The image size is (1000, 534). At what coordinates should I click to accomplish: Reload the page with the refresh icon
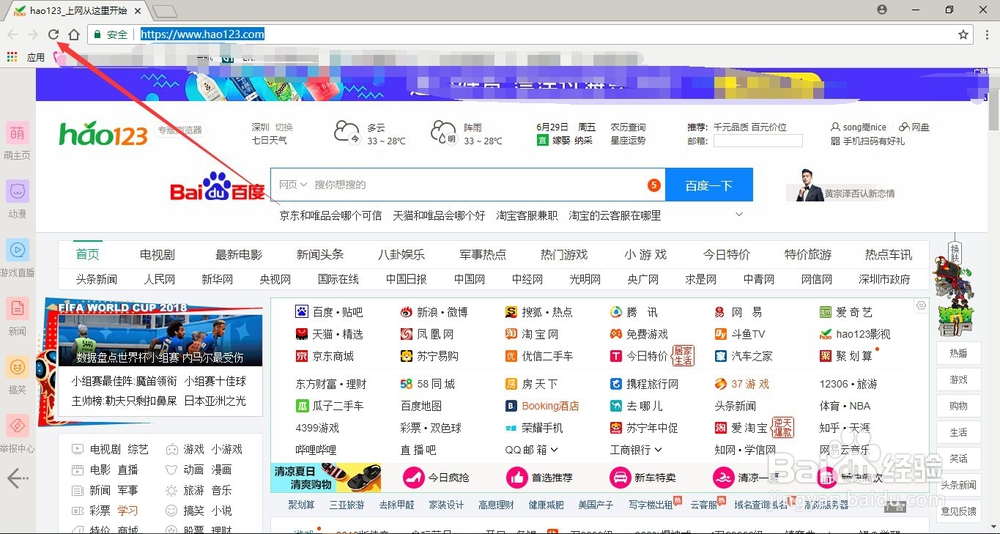tap(54, 34)
